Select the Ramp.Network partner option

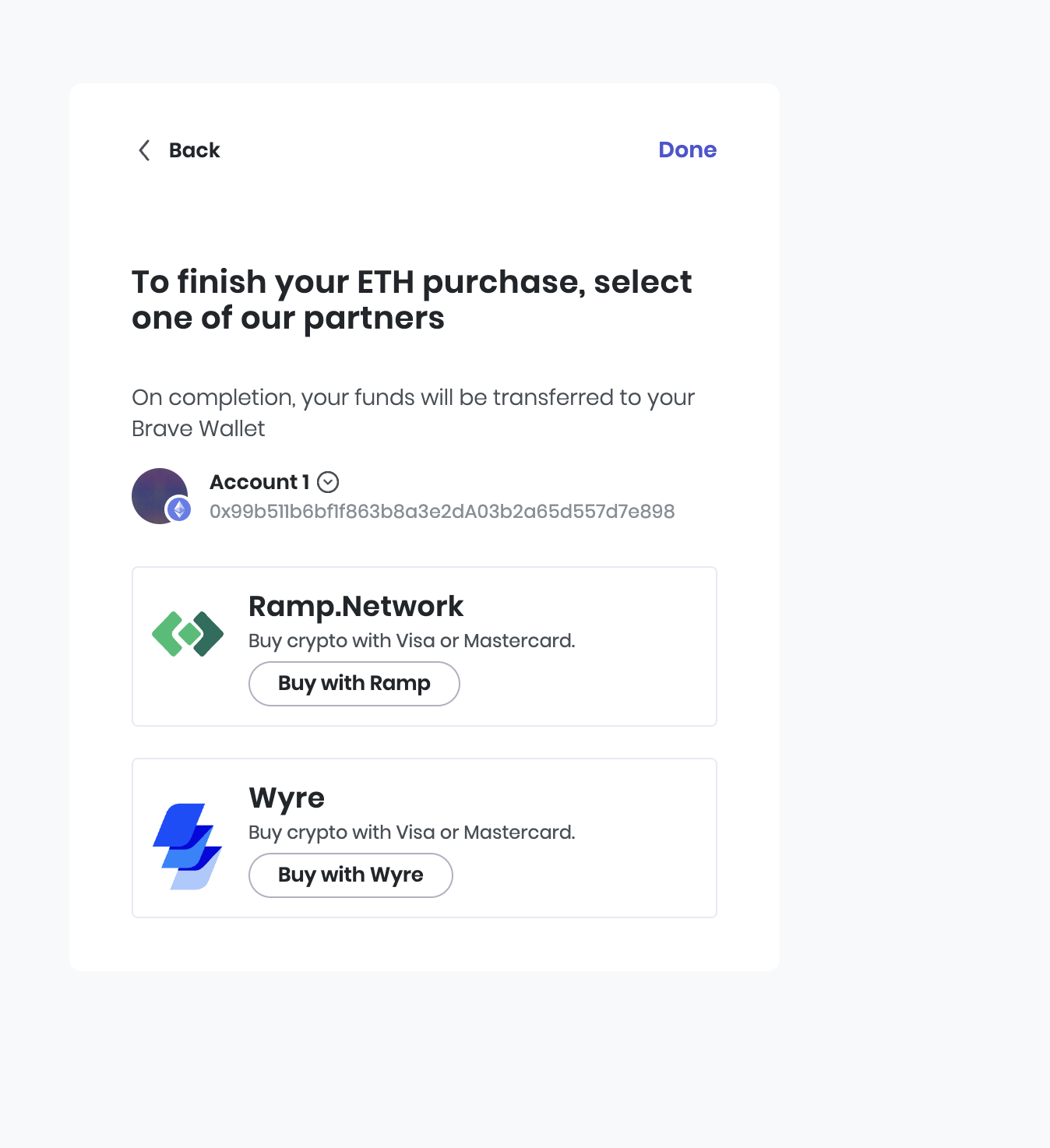tap(354, 683)
